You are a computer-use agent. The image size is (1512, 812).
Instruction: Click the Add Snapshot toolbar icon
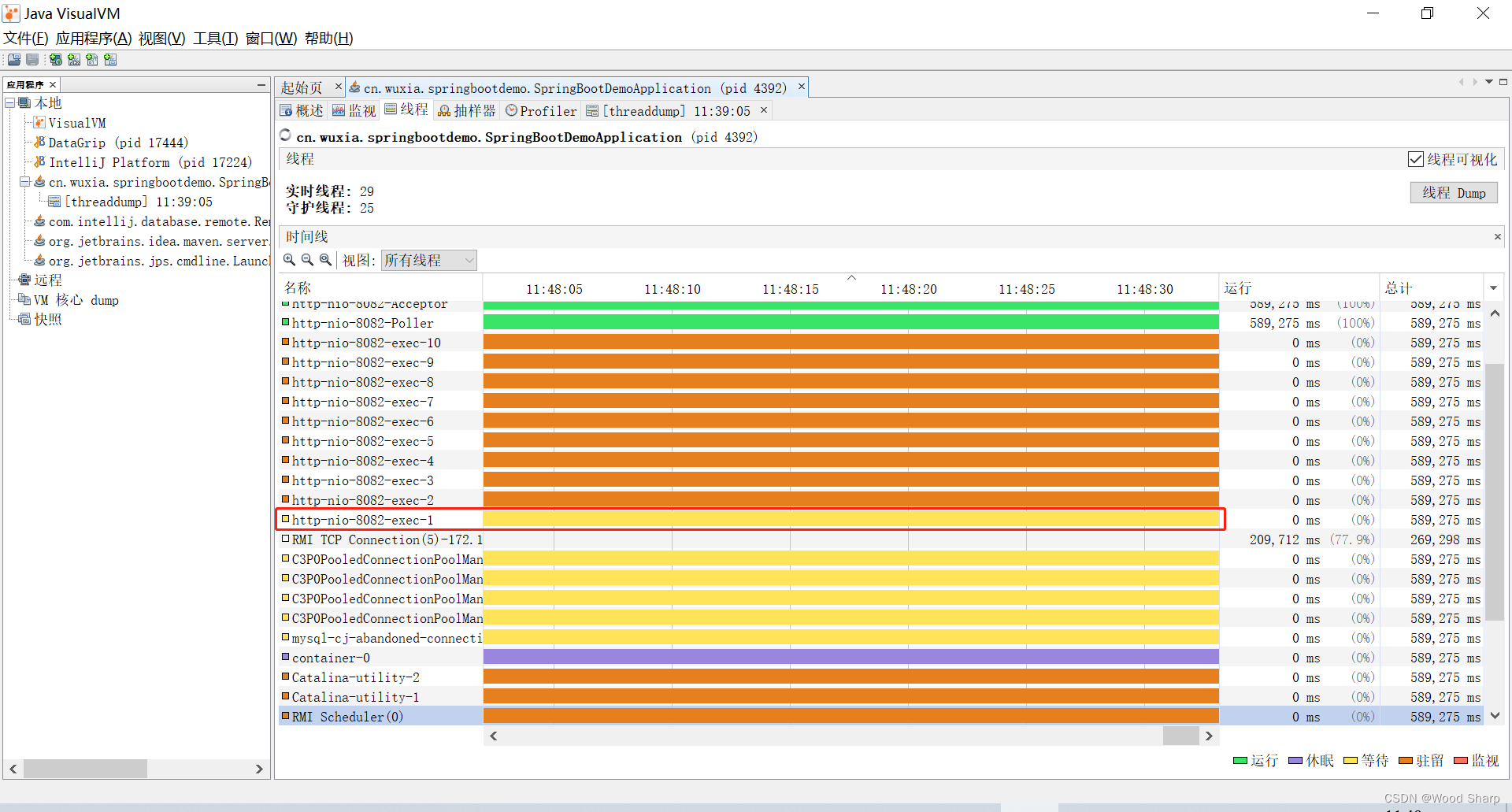[x=110, y=60]
